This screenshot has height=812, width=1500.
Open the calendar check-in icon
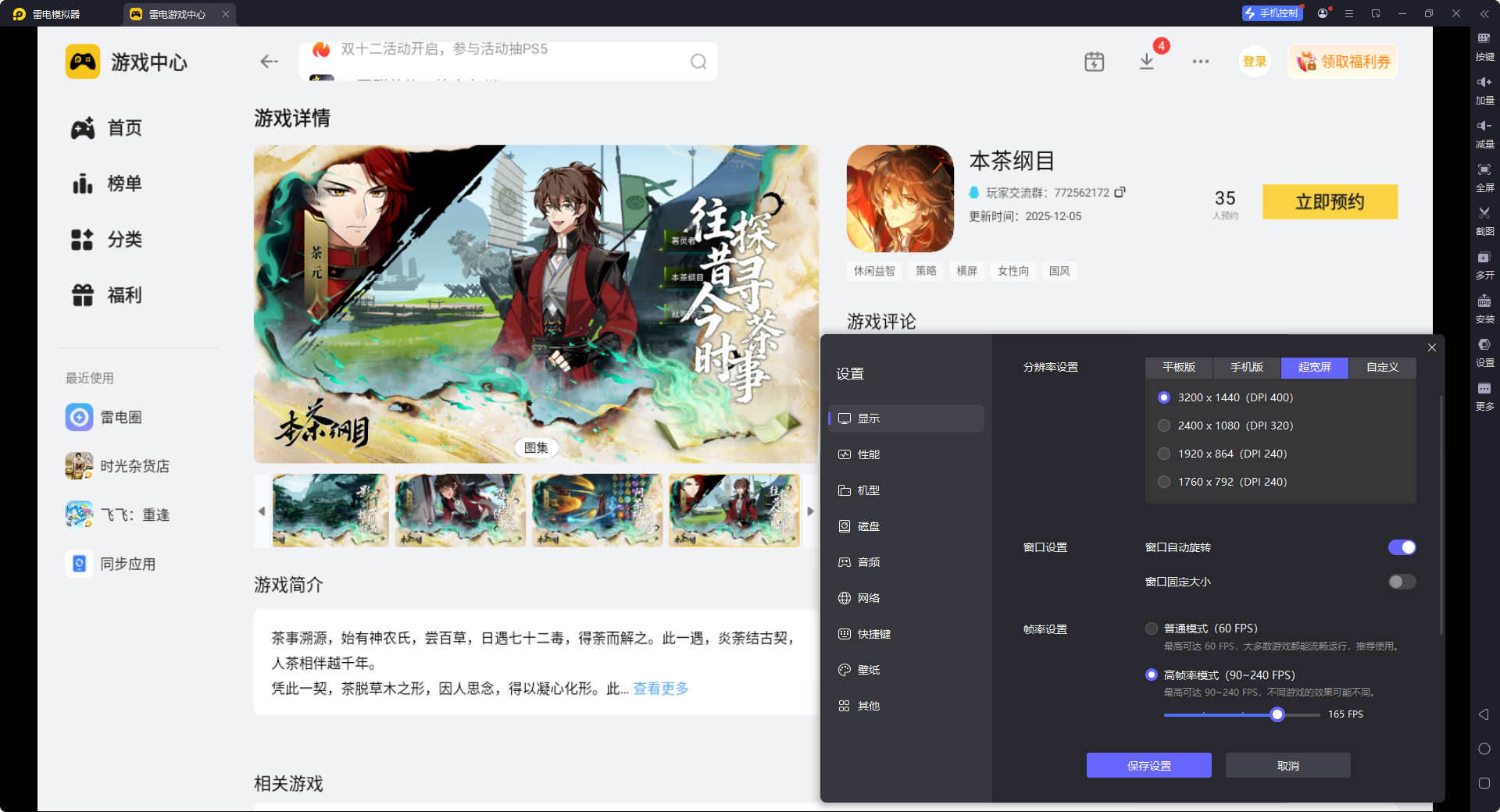point(1095,62)
